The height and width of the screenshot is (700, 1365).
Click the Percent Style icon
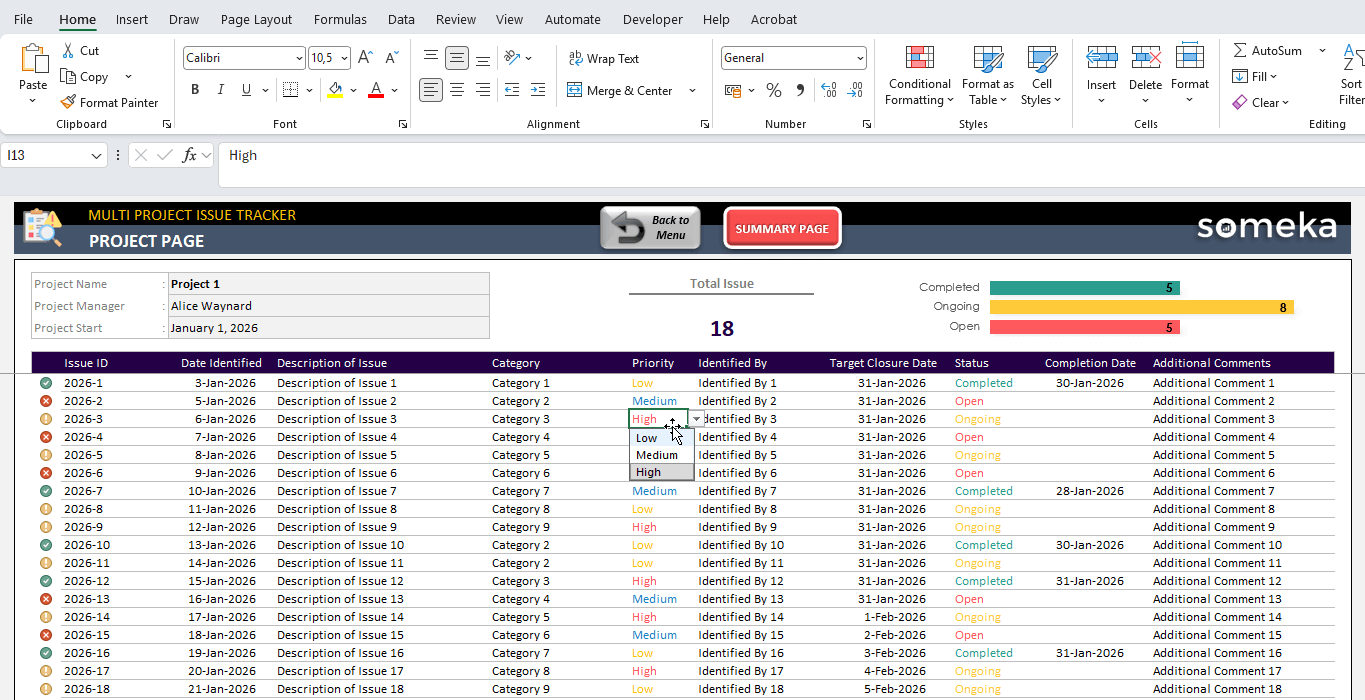(773, 90)
